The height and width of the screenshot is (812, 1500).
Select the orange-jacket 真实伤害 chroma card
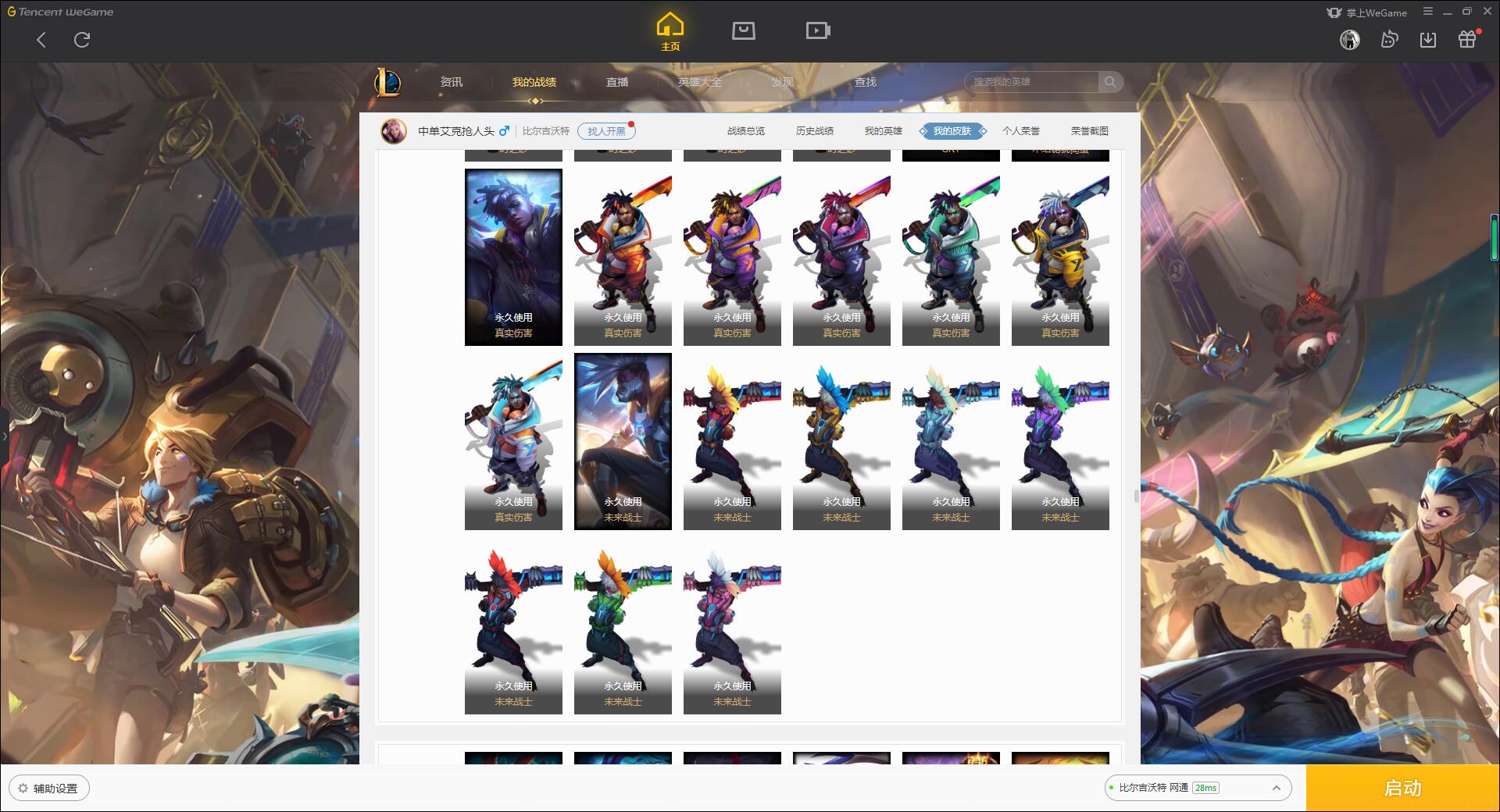coord(623,257)
